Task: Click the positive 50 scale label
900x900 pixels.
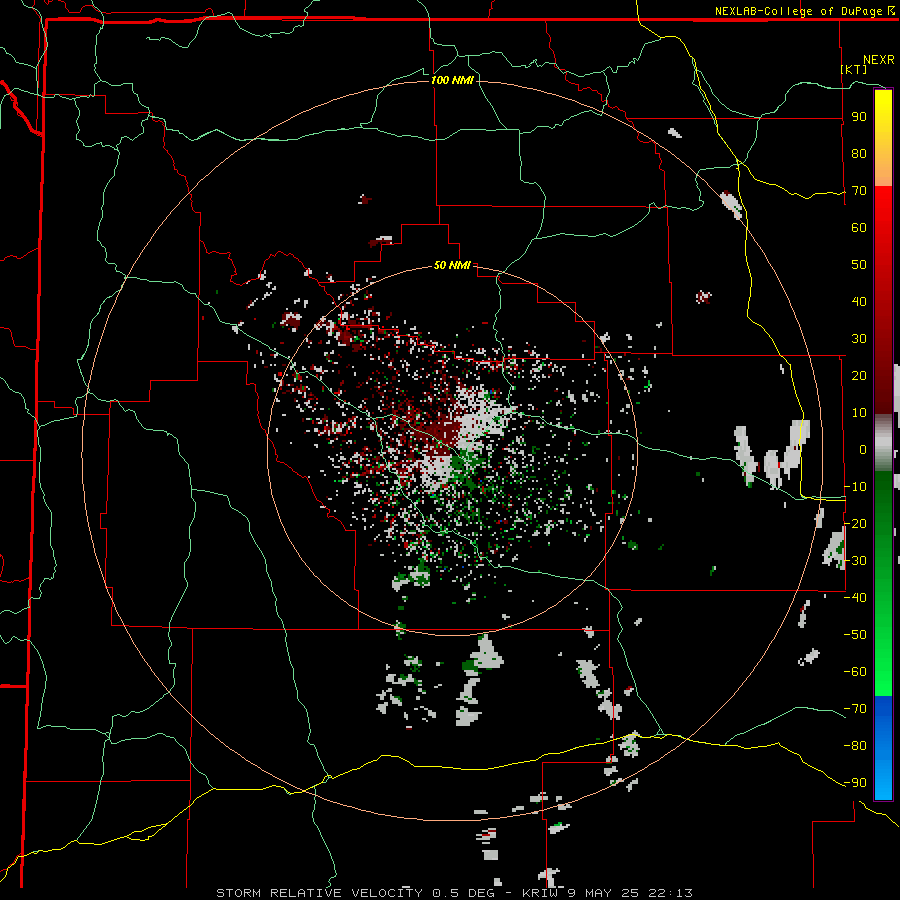Action: (x=859, y=265)
